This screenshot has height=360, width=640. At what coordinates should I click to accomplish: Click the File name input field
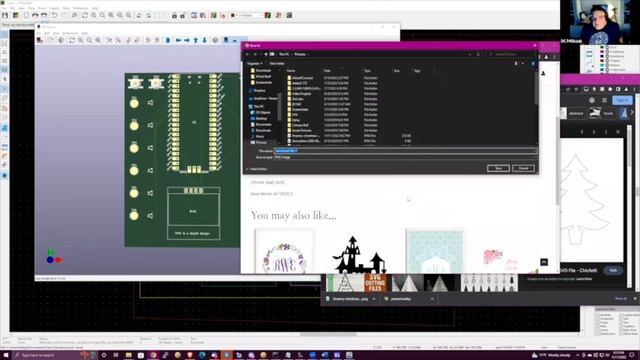[405, 151]
